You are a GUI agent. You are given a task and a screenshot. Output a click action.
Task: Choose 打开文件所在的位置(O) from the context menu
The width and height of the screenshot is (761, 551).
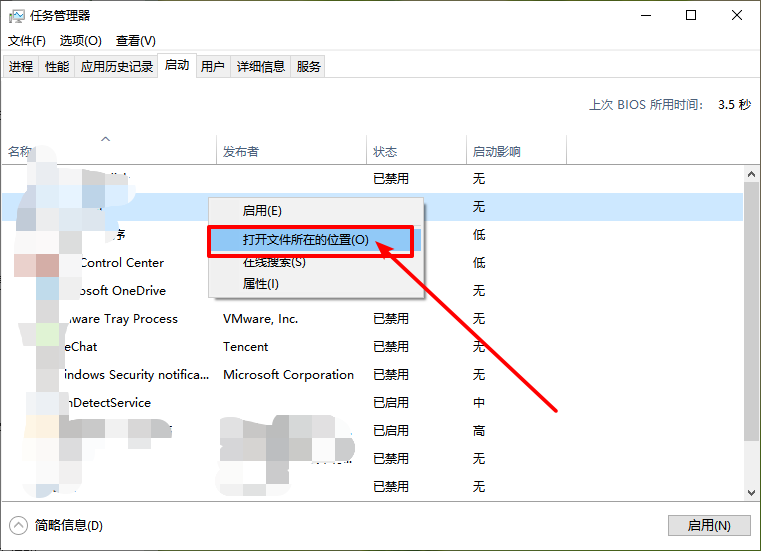coord(306,241)
